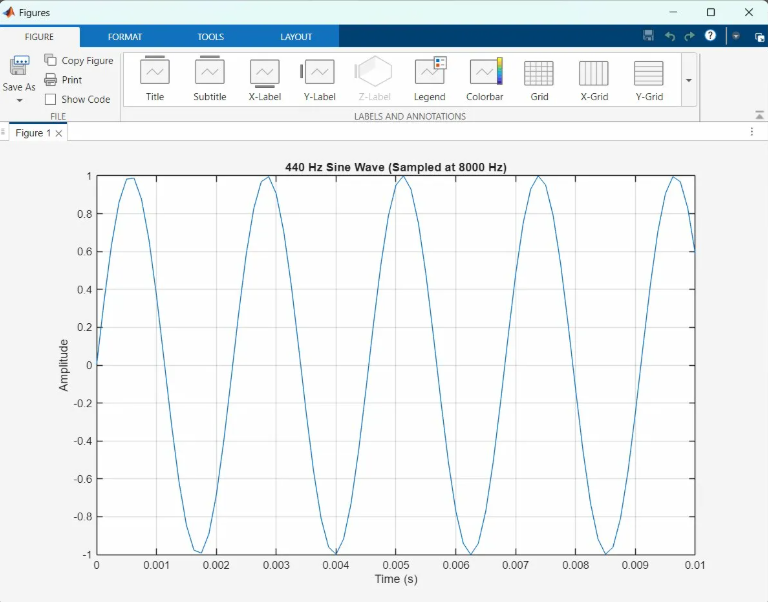Click the dock figures icon at top right

click(759, 37)
